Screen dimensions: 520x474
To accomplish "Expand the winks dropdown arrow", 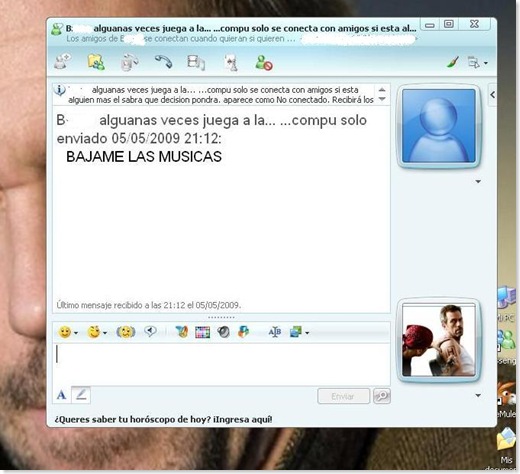I will tap(105, 333).
